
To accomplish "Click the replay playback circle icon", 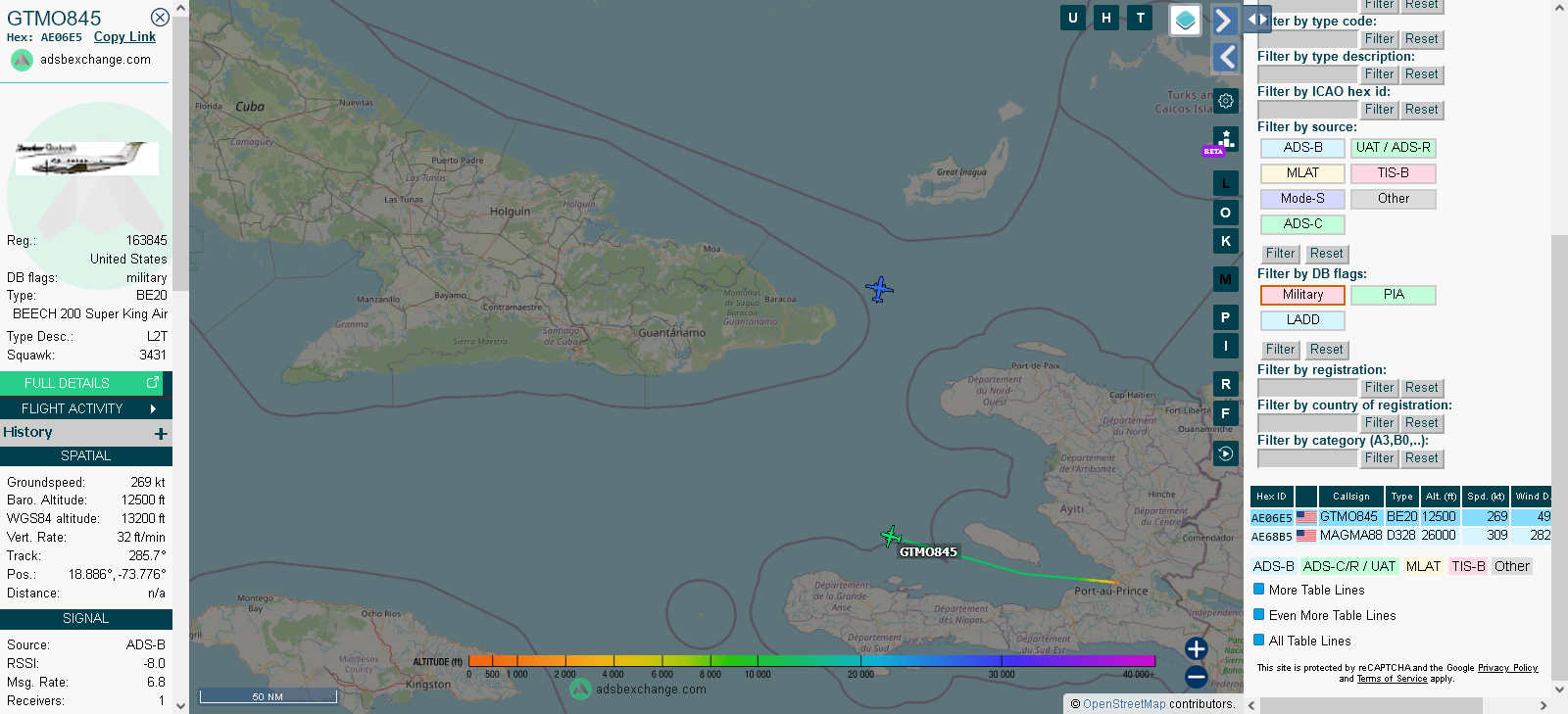I will [x=1226, y=453].
